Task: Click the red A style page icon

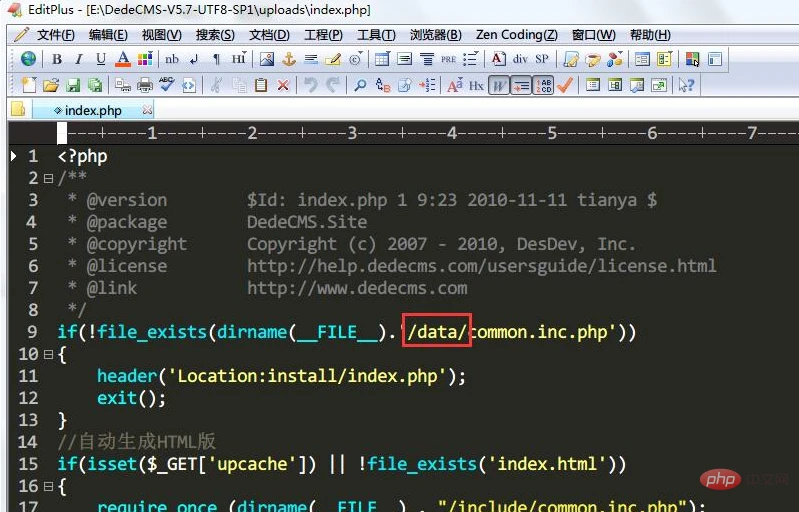Action: pyautogui.click(x=498, y=59)
